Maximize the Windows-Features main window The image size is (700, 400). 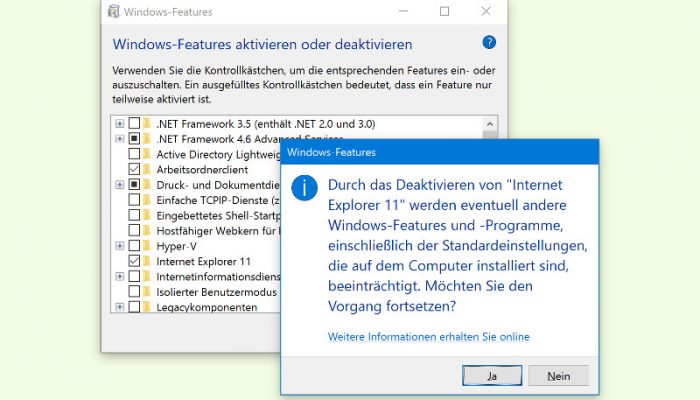point(445,11)
